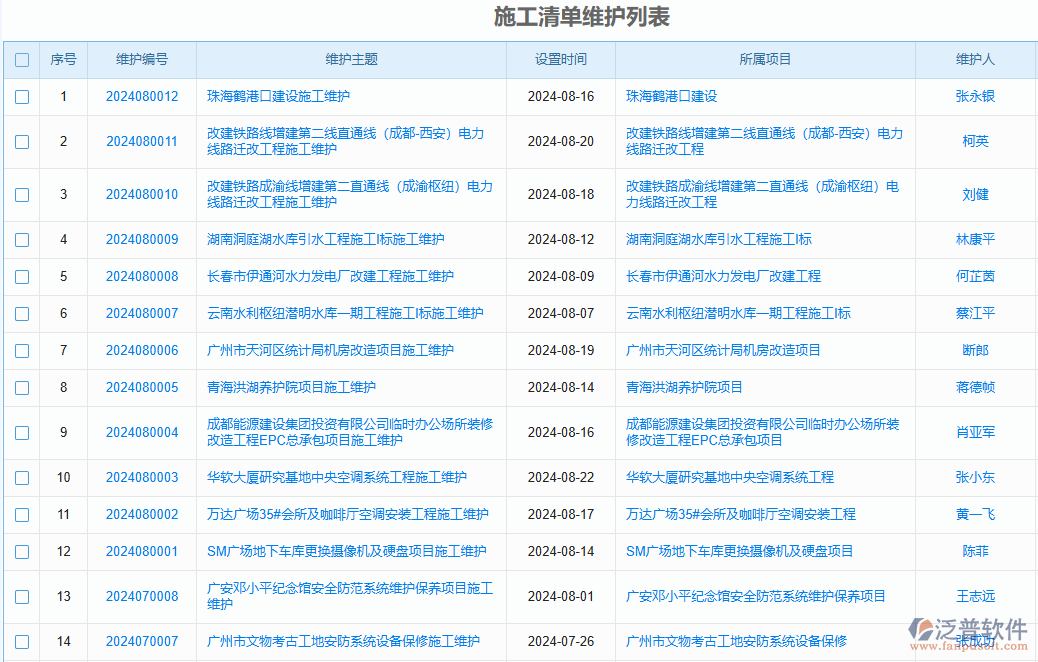Check the checkbox for row 5

pos(22,277)
